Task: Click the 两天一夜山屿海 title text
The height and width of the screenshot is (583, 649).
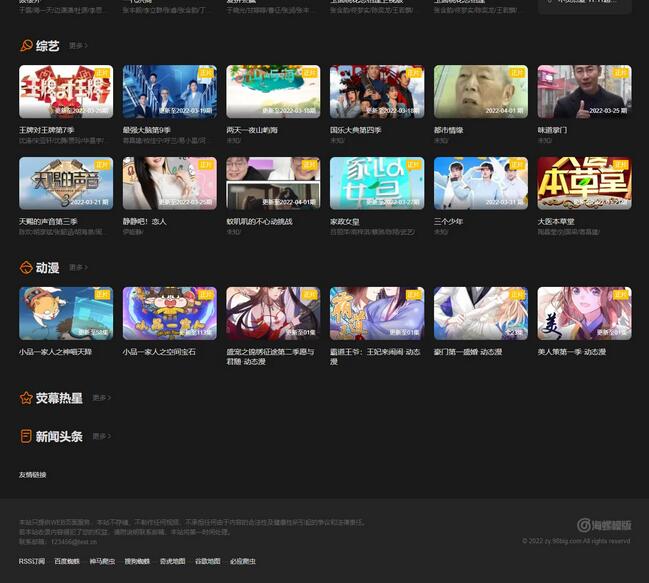Action: coord(252,130)
